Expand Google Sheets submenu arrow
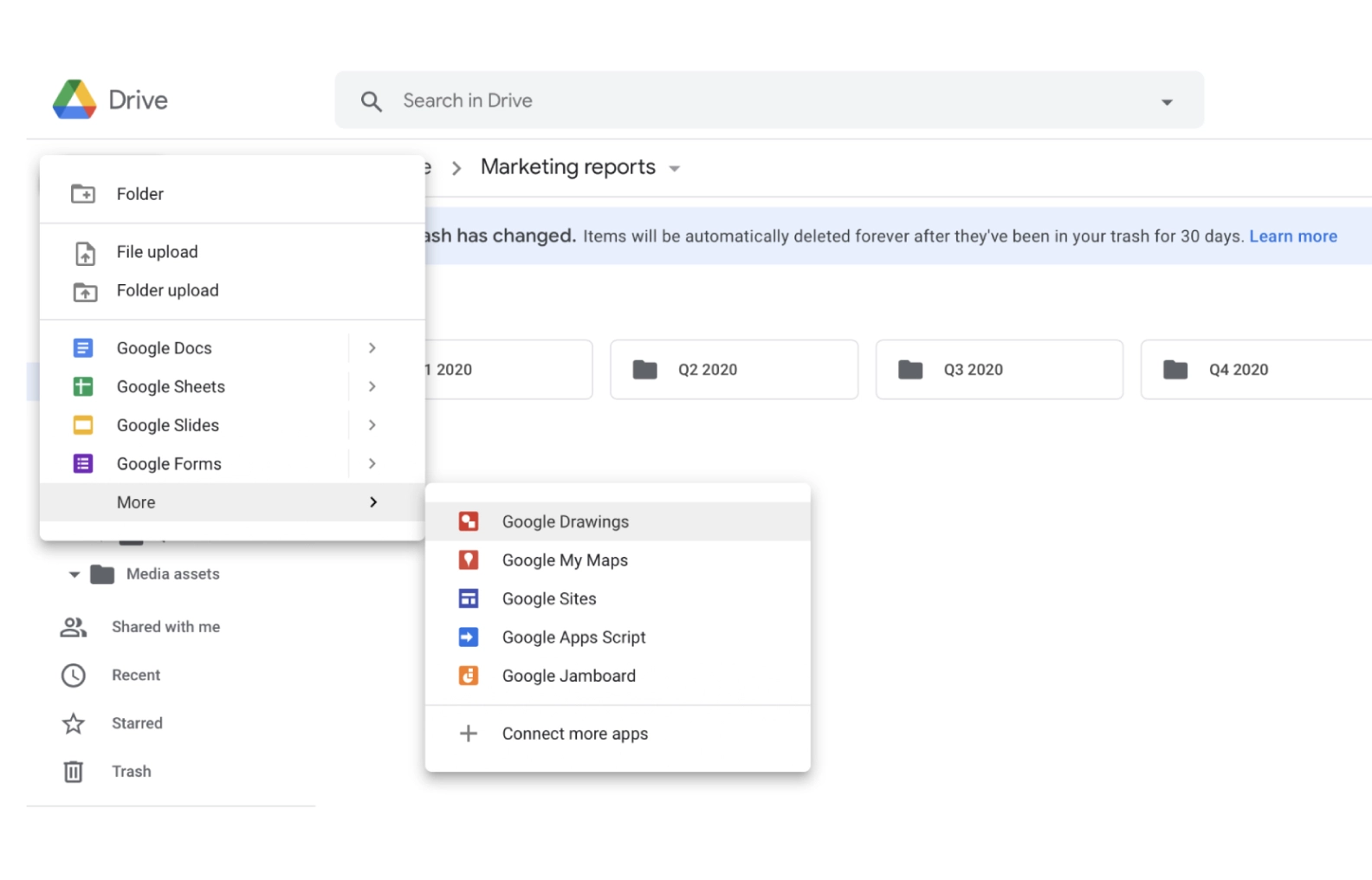This screenshot has height=880, width=1372. (372, 386)
